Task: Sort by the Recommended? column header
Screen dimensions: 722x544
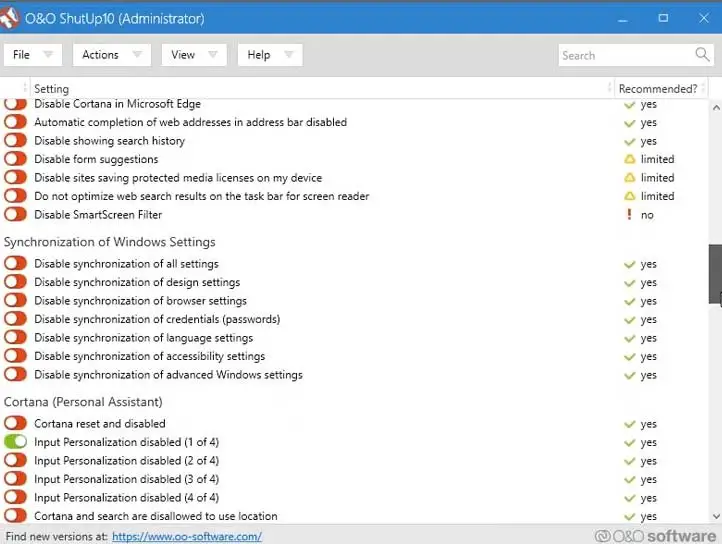Action: [x=657, y=89]
